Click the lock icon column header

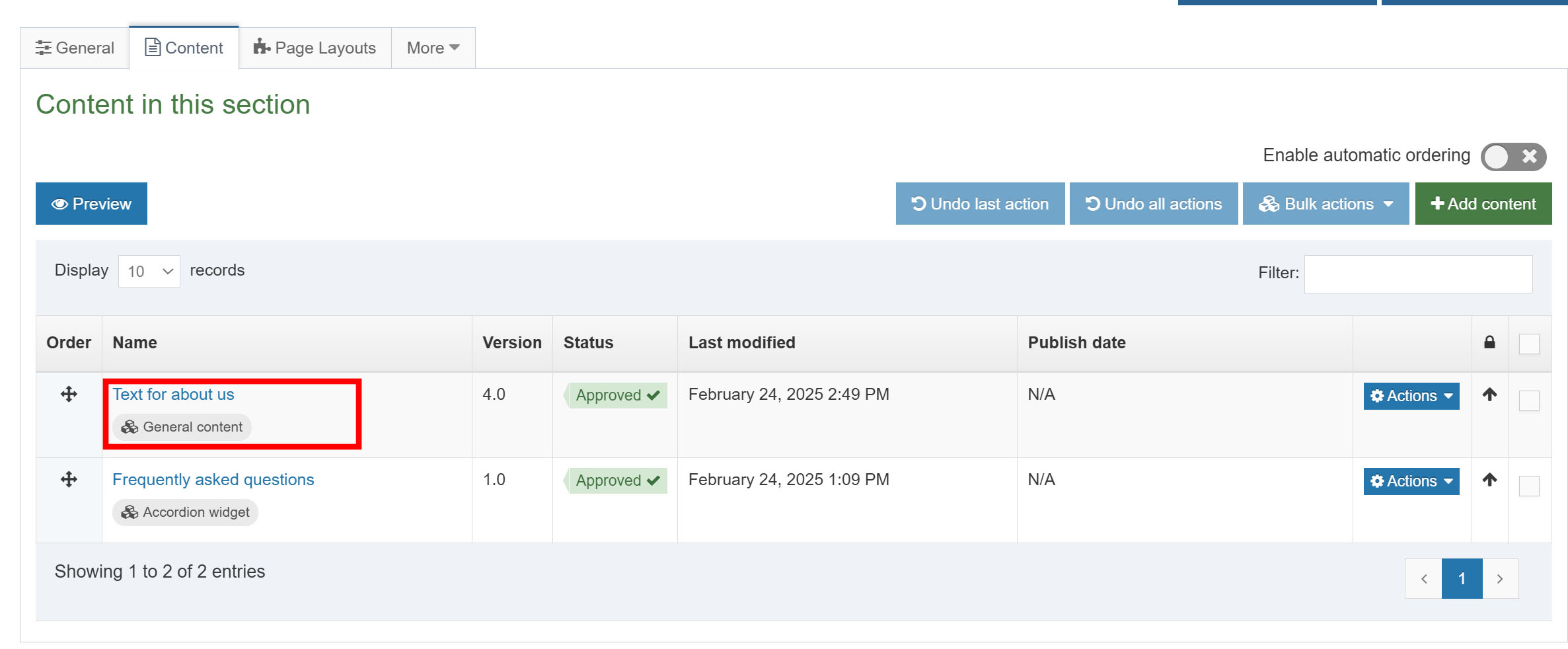coord(1489,342)
